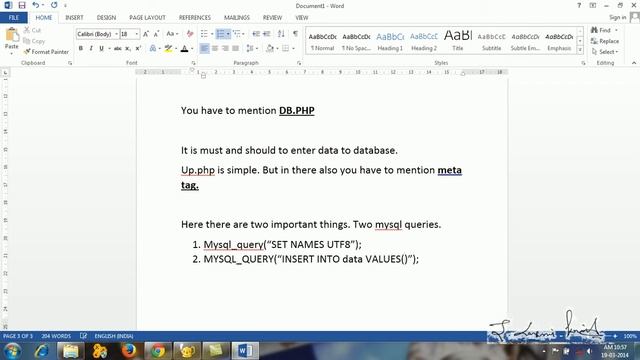Decrease font size with Shrink Font
The height and width of the screenshot is (360, 640).
(x=156, y=34)
